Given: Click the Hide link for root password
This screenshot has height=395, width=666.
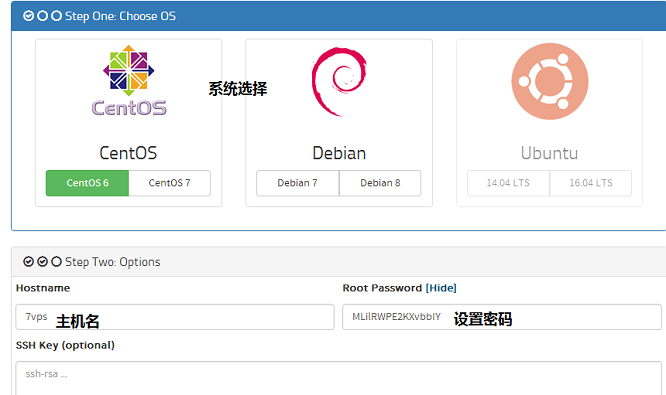Looking at the screenshot, I should pos(441,288).
